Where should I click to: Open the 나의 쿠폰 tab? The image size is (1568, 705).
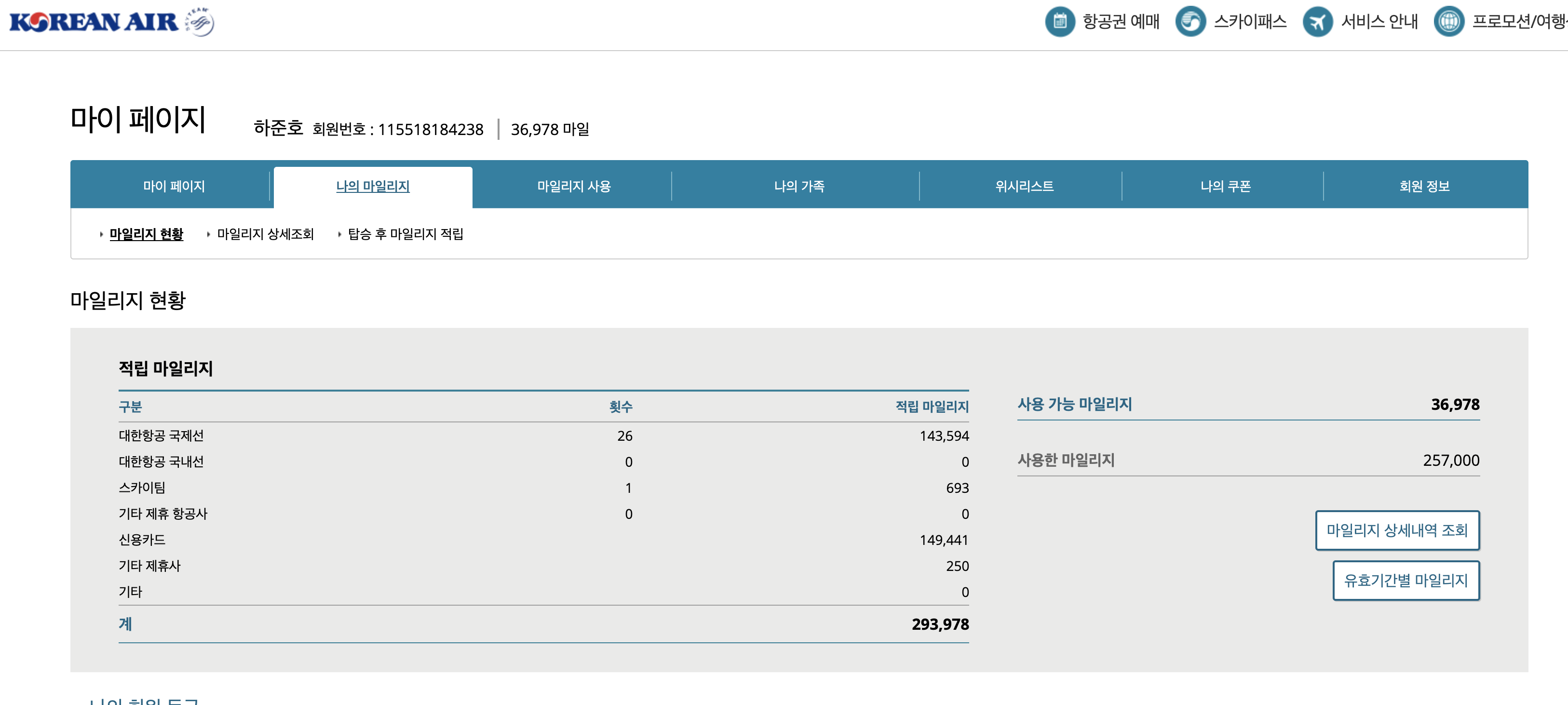point(1225,186)
